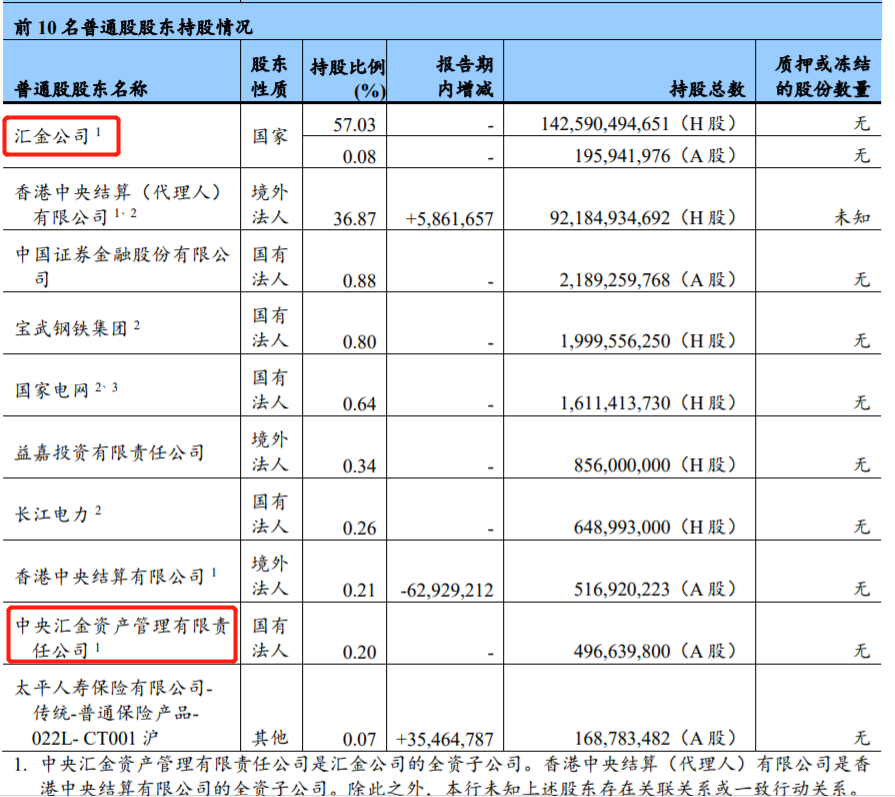
Task: Click the percentage value 0.07
Action: point(359,739)
